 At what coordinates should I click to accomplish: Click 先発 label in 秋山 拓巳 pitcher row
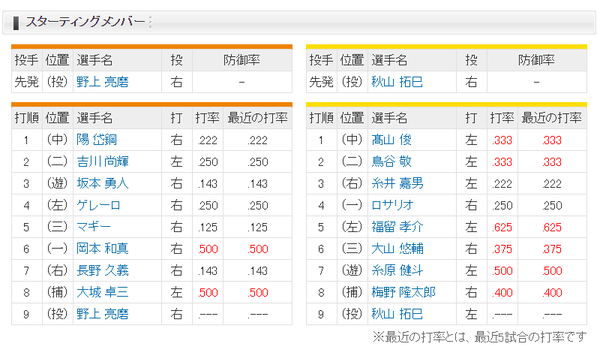coord(321,82)
